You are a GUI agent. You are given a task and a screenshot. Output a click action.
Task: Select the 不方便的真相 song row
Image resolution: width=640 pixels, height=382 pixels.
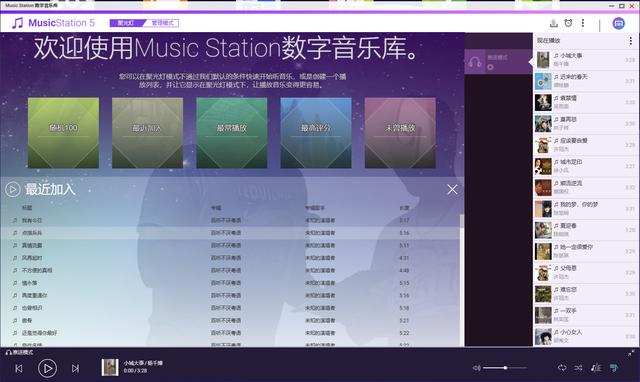[x=230, y=270]
